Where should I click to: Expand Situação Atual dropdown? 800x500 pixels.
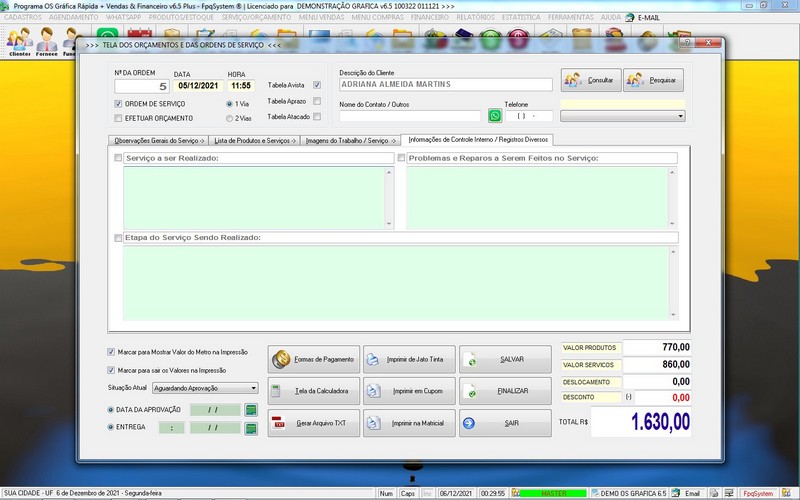pos(253,388)
